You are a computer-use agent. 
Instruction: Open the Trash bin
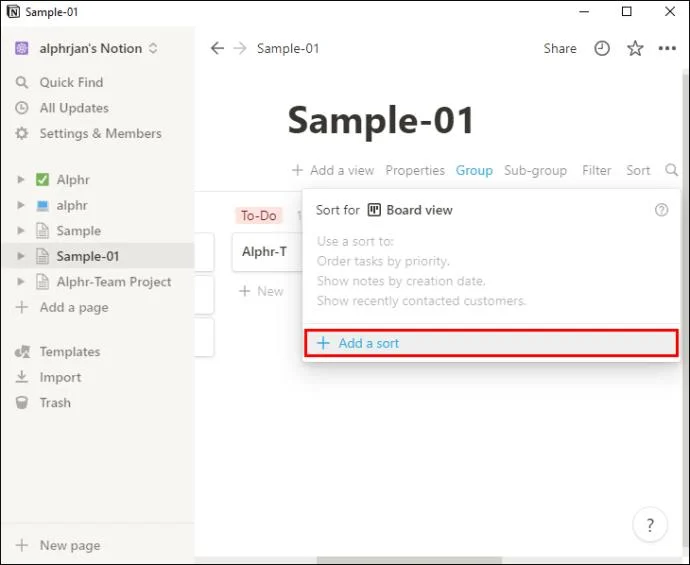(55, 403)
